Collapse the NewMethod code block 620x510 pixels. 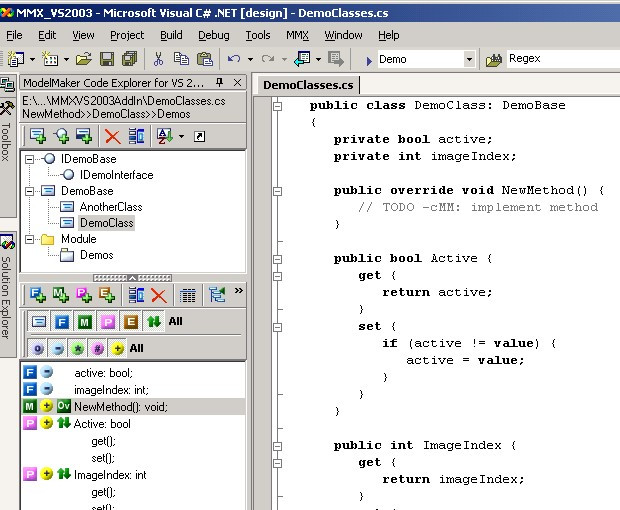tap(278, 191)
